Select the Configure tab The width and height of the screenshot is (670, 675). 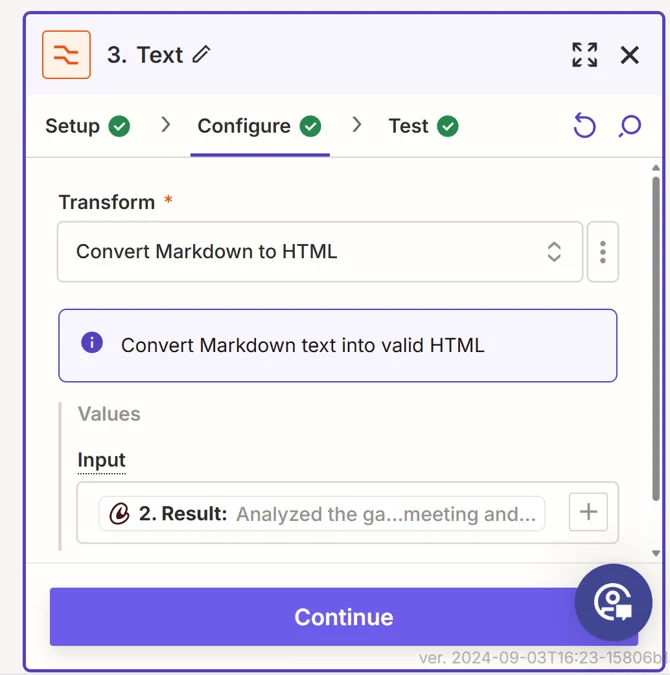point(258,126)
